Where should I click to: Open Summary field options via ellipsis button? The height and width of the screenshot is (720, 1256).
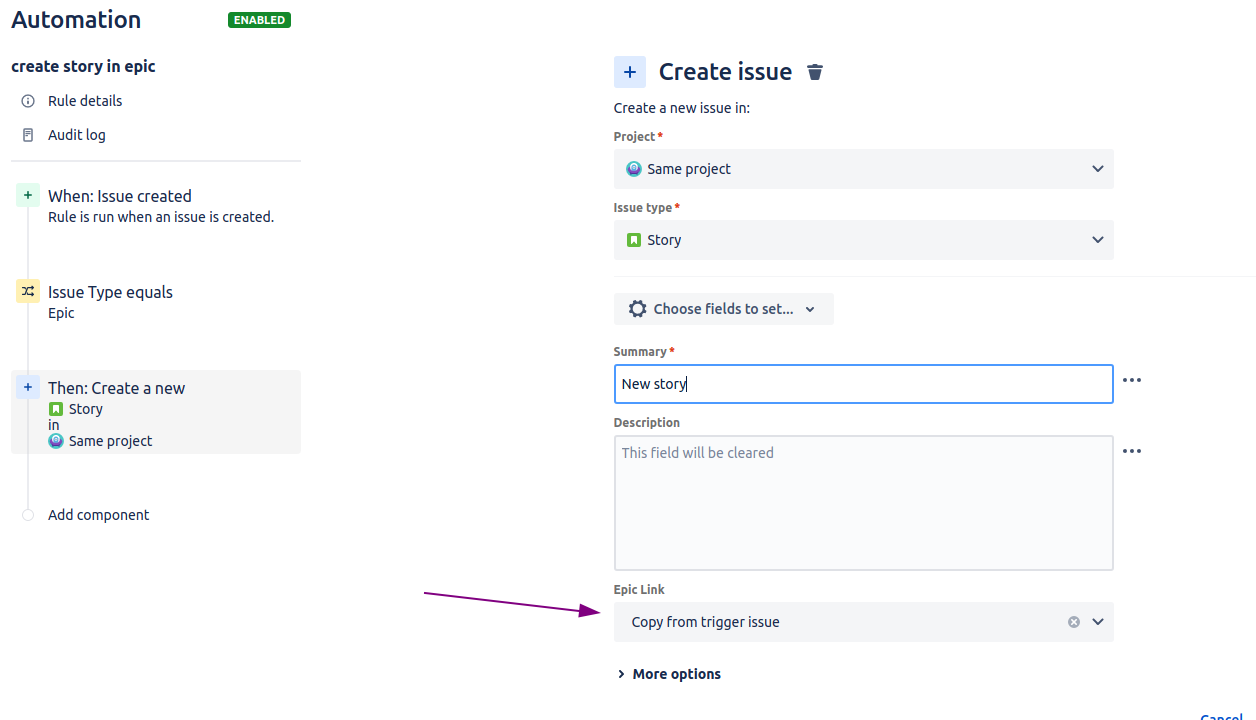[x=1132, y=379]
